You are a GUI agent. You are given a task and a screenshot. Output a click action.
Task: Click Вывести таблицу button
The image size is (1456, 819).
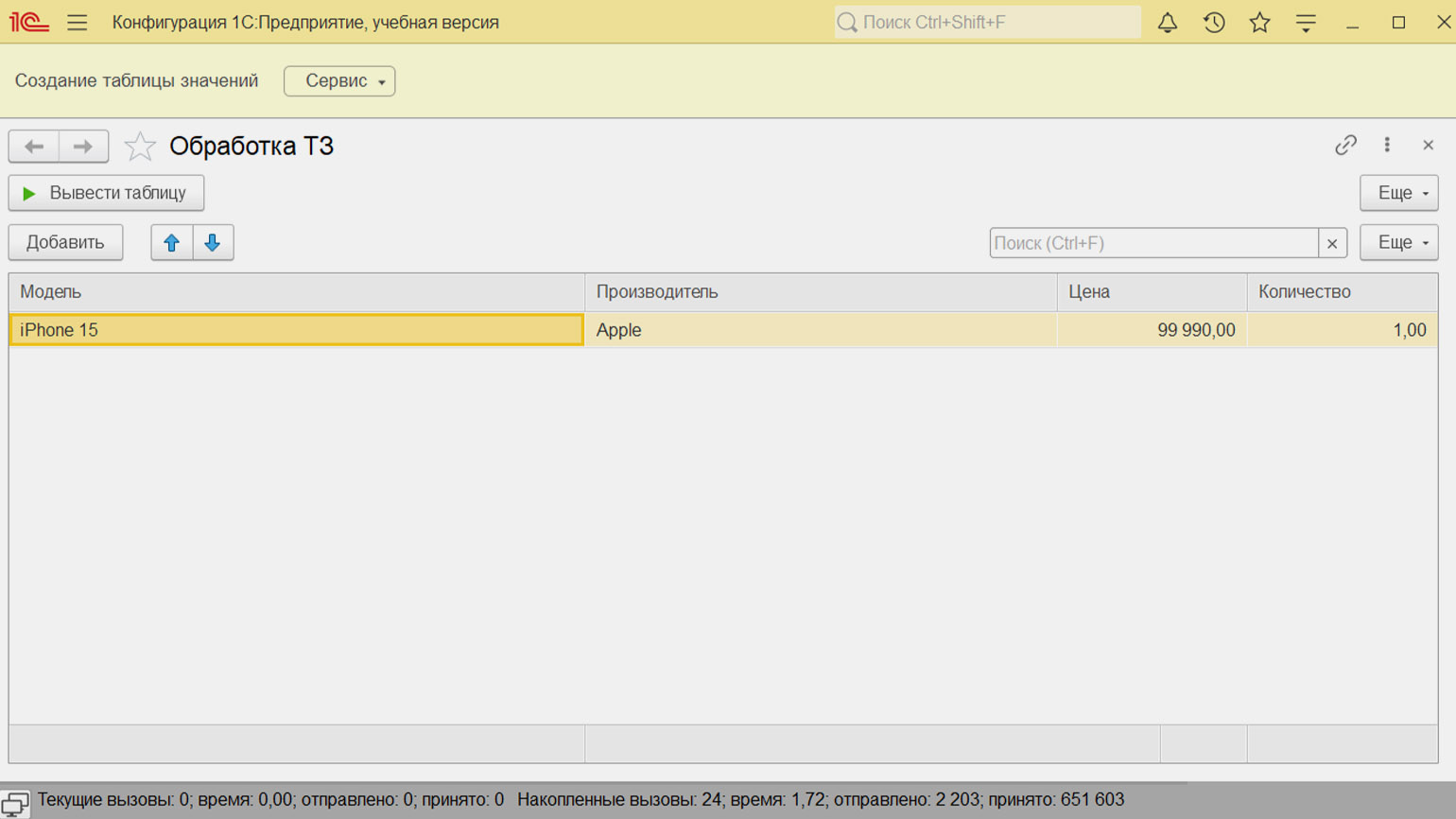click(x=106, y=193)
